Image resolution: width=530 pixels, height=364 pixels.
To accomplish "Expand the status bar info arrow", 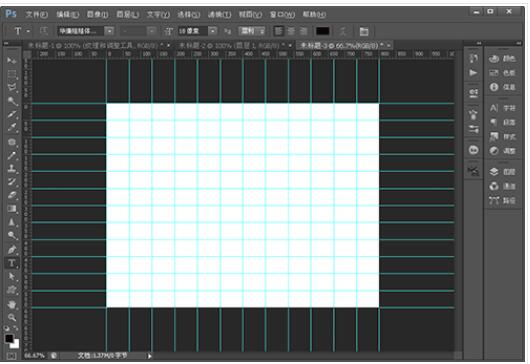I will (x=149, y=356).
